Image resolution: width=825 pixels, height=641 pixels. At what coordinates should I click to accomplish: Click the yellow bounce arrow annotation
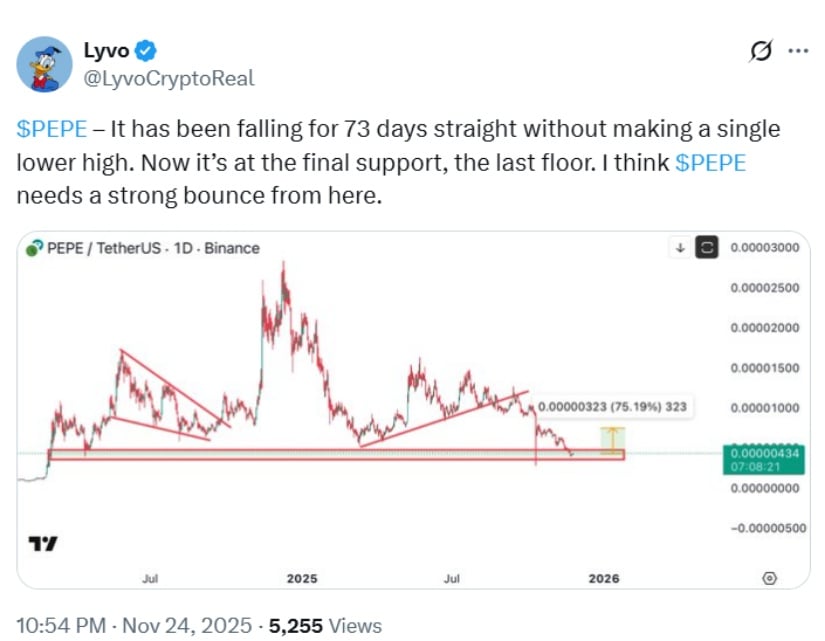(612, 440)
